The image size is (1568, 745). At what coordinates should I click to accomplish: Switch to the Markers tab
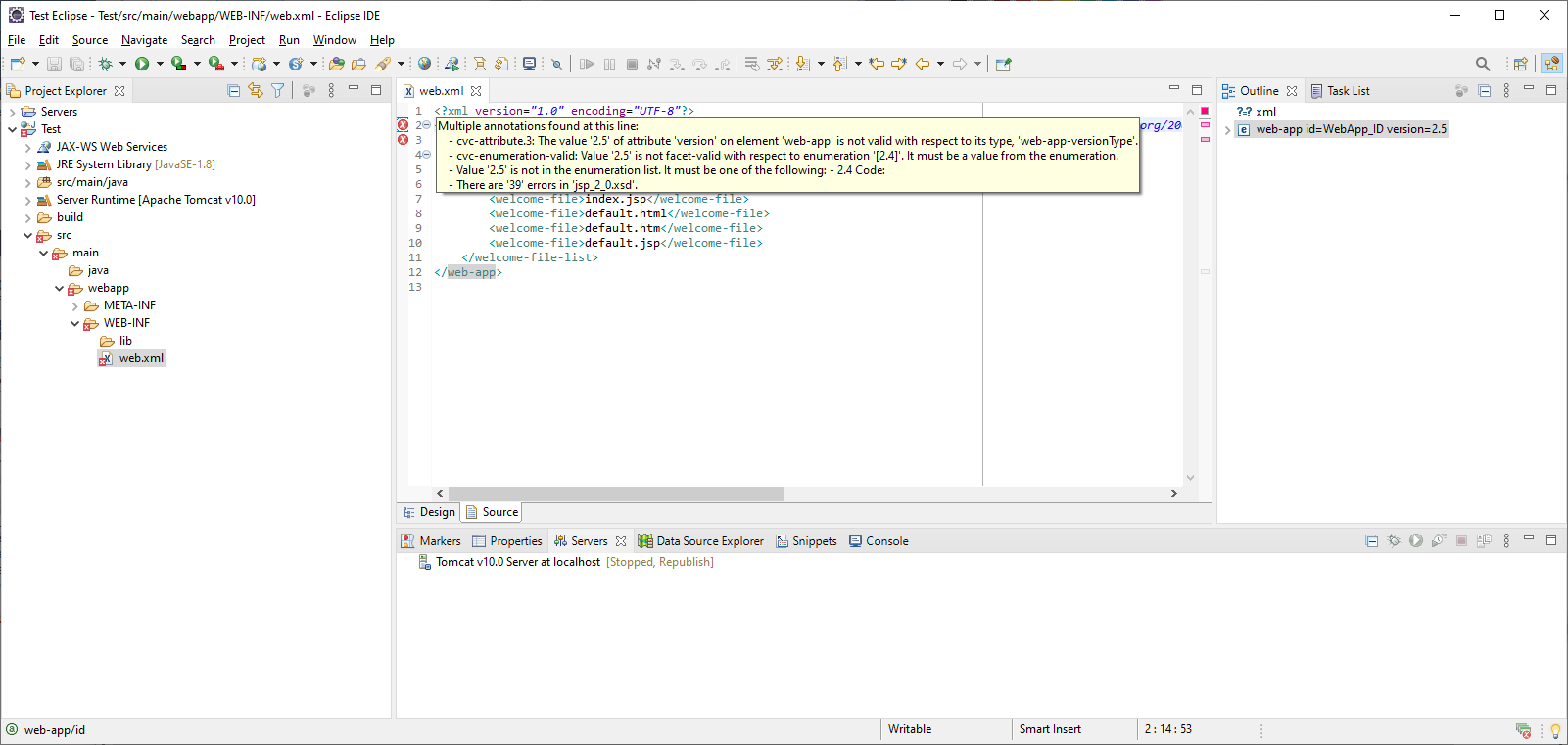point(431,541)
